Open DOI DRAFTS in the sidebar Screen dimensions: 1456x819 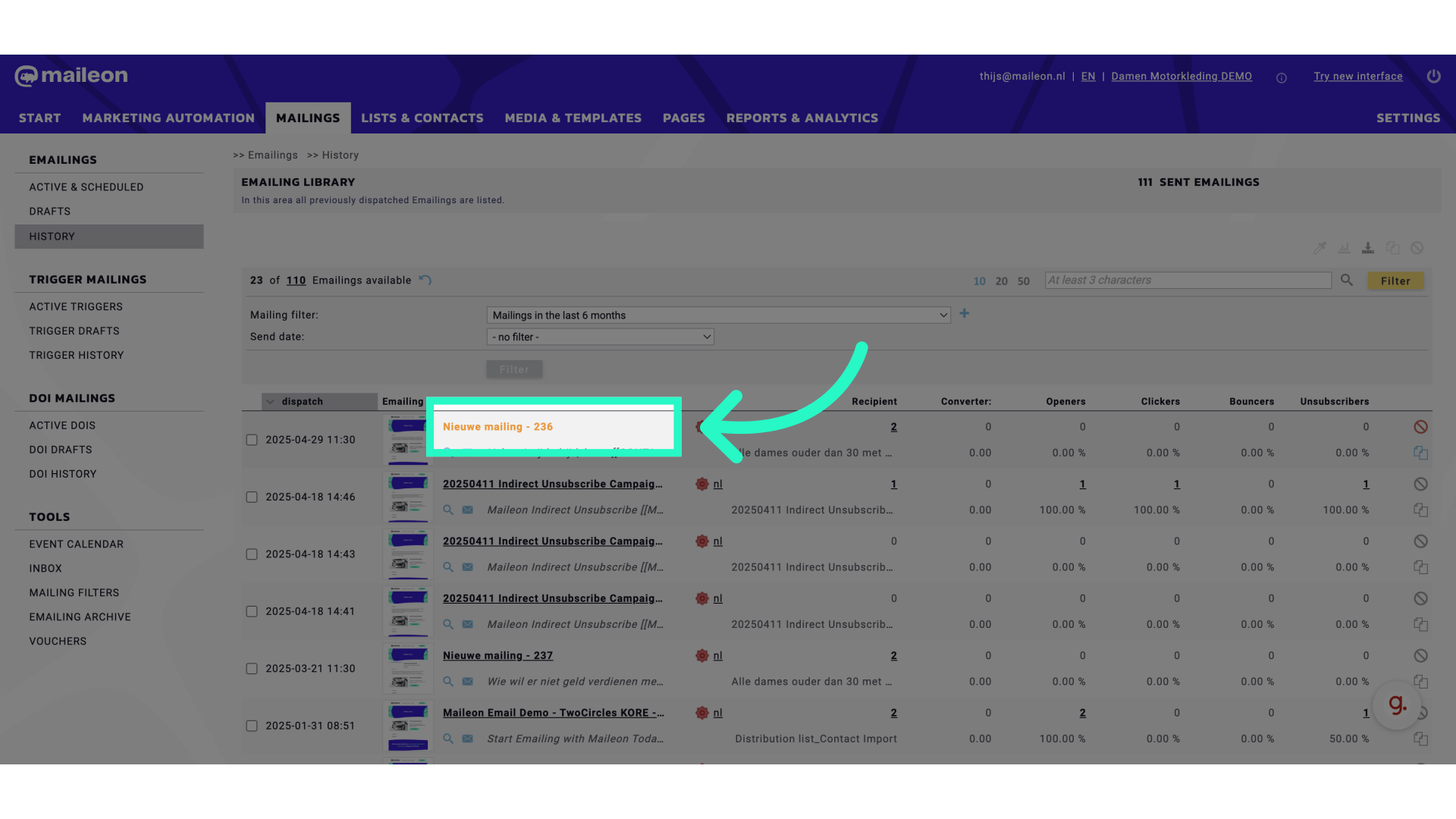click(x=61, y=450)
